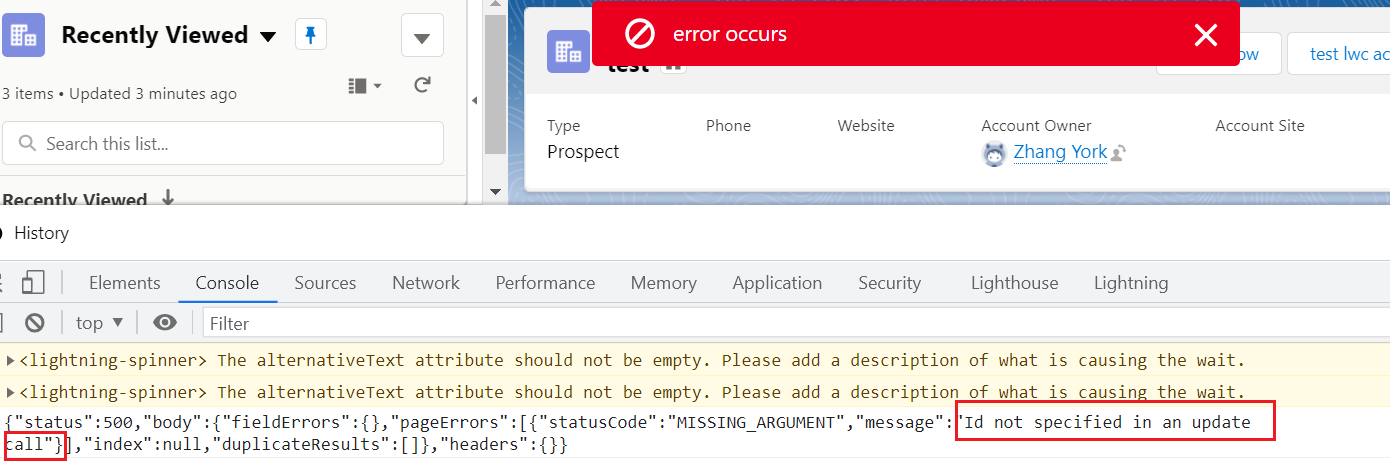Screen dimensions: 1390x471
Task: Click the Prospect type value
Action: 583,152
